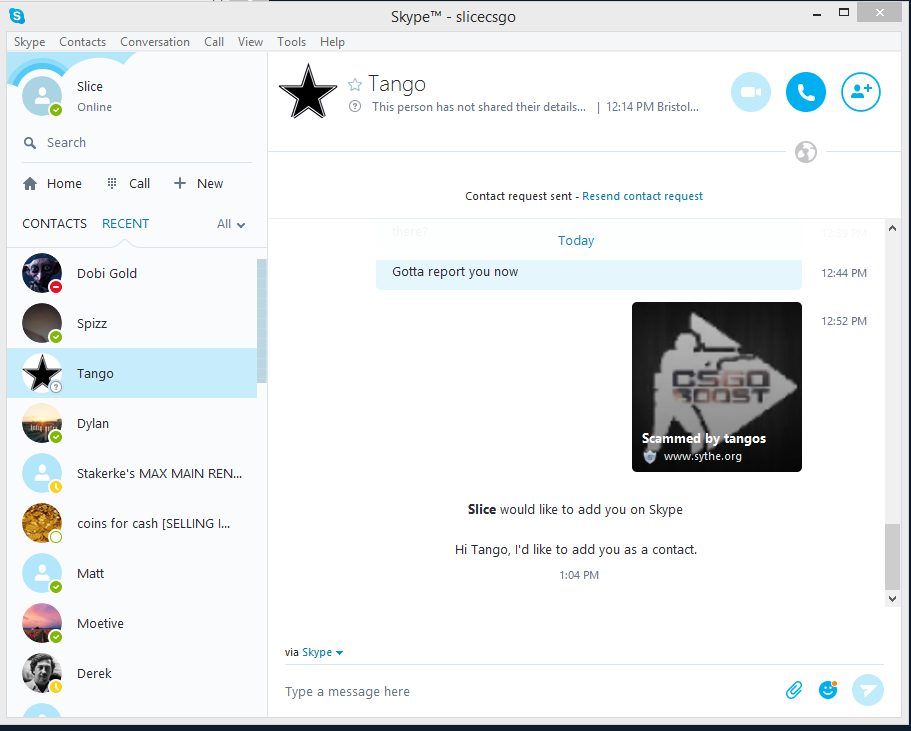Open the Conversation menu
Screen dimensions: 911x731
[x=155, y=42]
